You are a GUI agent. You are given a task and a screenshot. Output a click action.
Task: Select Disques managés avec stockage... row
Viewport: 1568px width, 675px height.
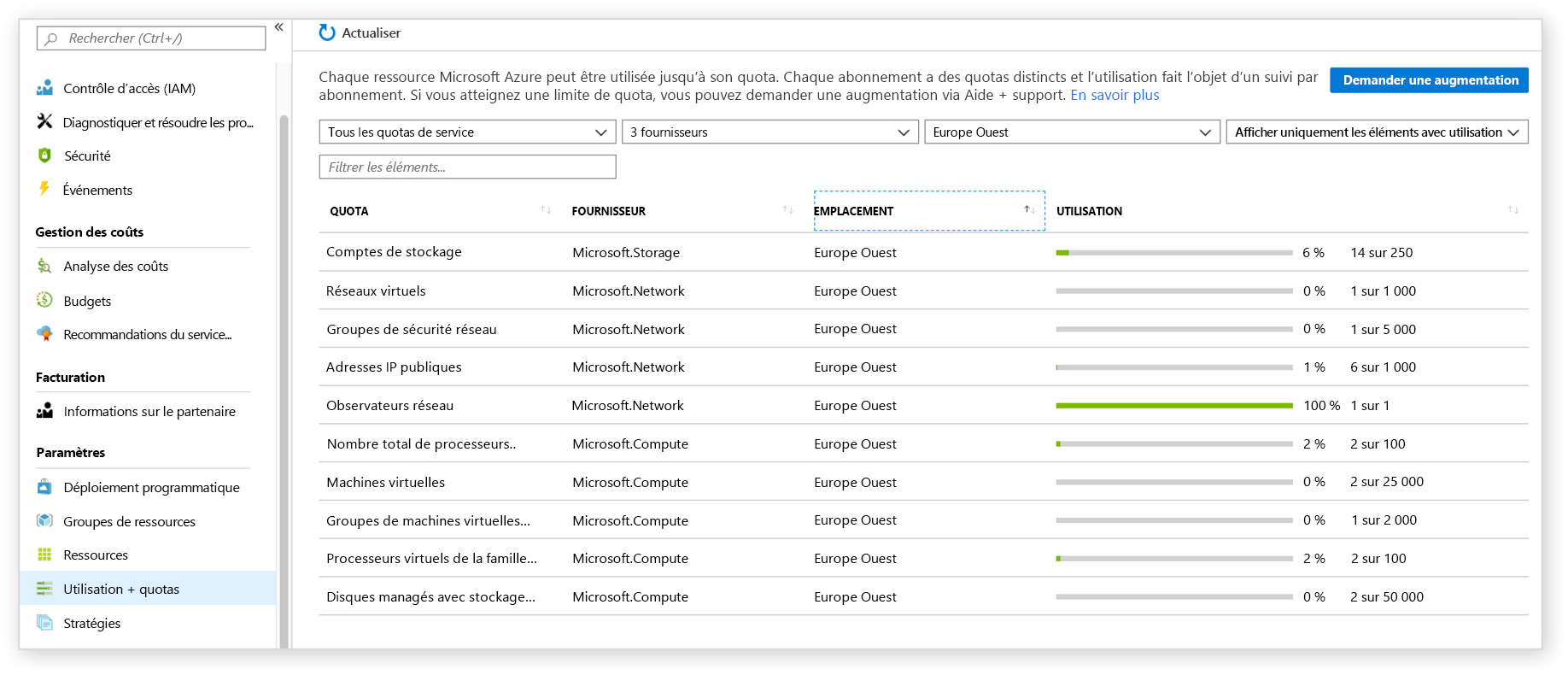click(923, 597)
